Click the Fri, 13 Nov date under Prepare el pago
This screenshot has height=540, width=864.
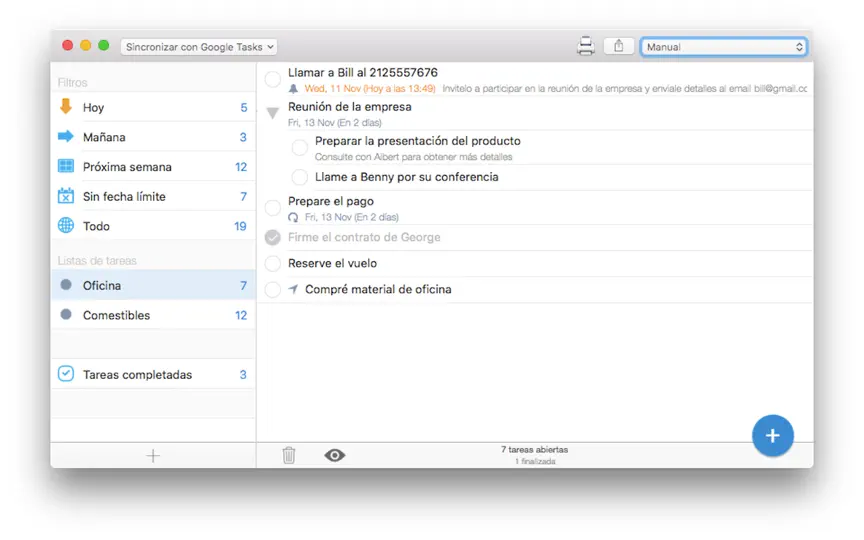[x=352, y=217]
